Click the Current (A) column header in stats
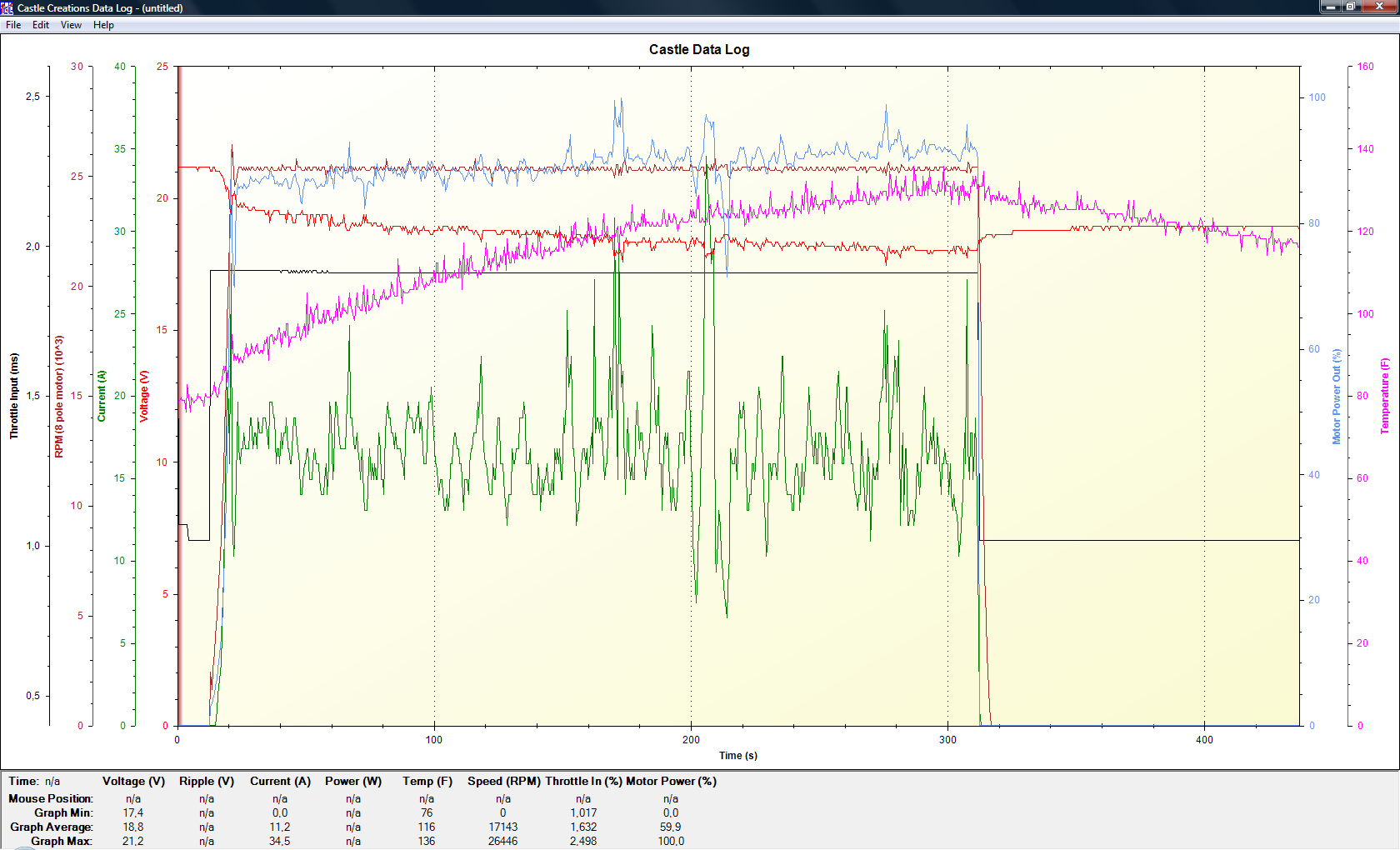This screenshot has height=850, width=1400. coord(280,782)
